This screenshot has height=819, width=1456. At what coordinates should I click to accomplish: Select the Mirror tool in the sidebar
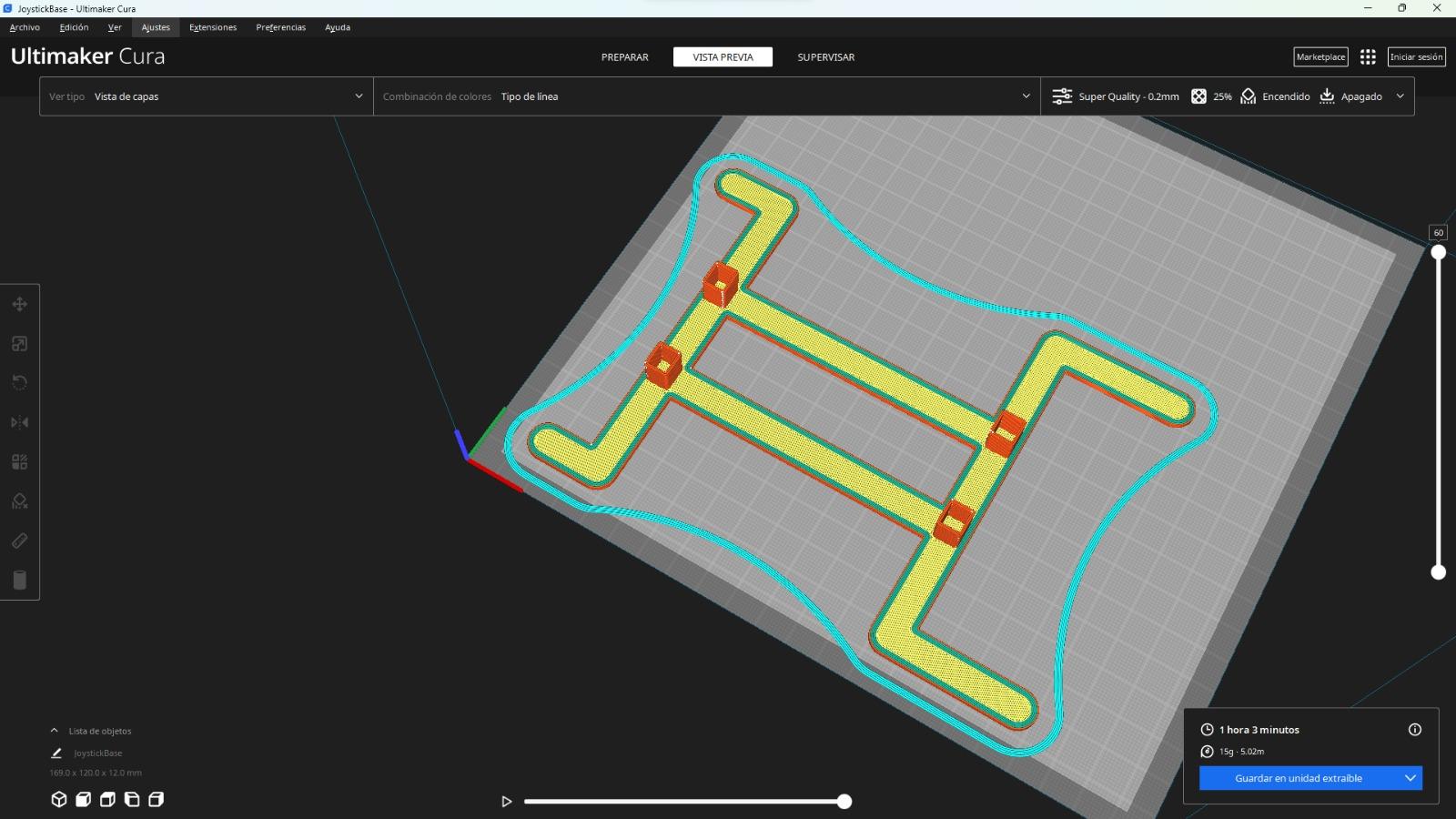pyautogui.click(x=19, y=422)
